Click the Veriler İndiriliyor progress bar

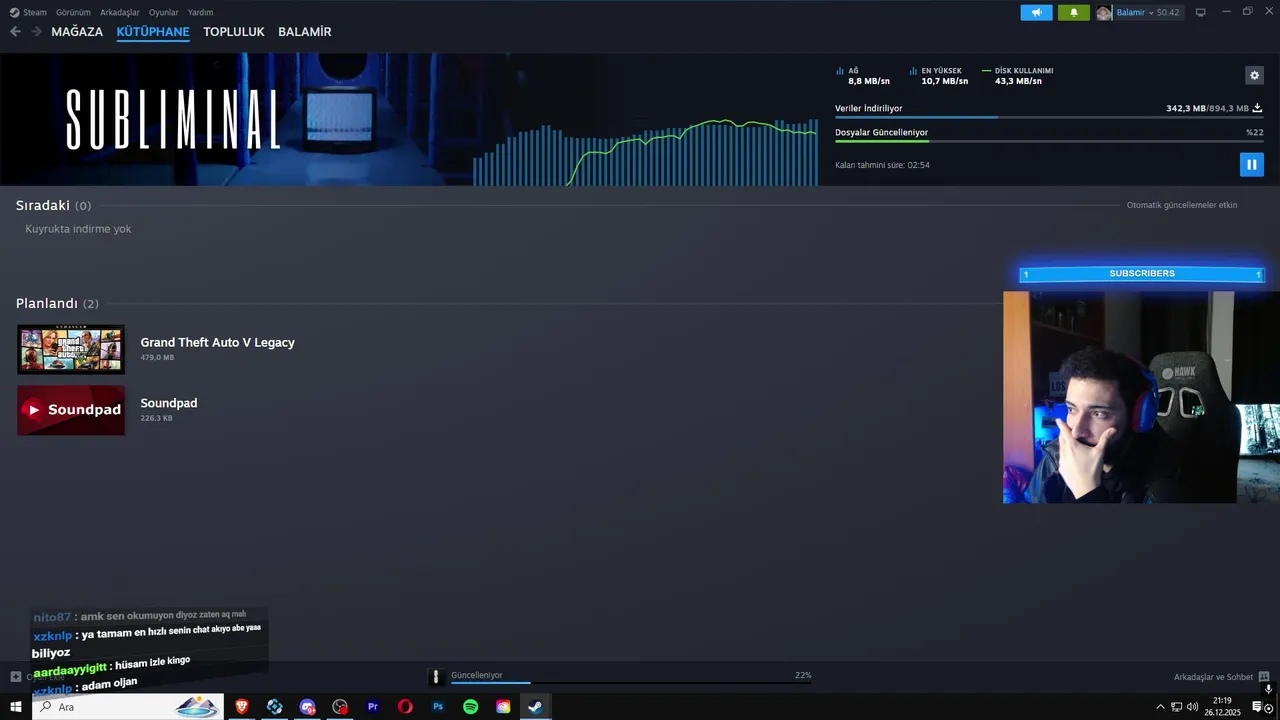pyautogui.click(x=1049, y=117)
